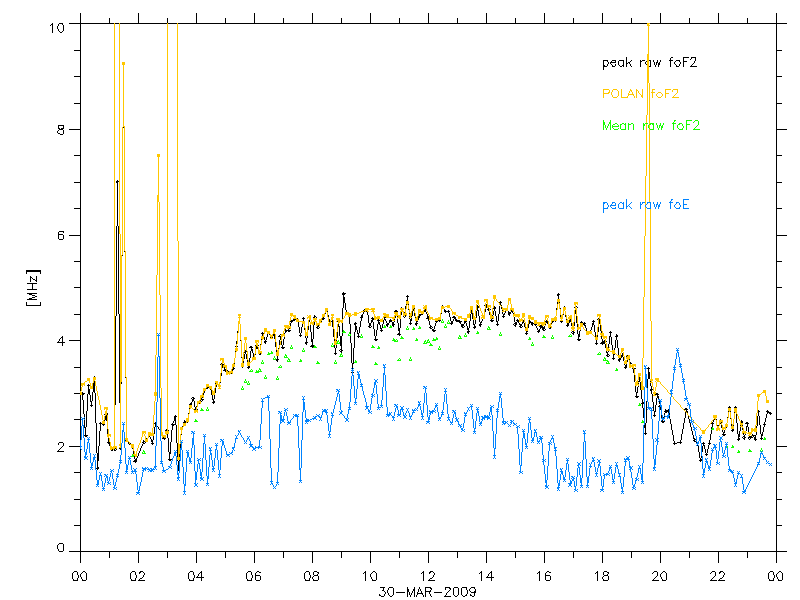Click the x-axis hour label 06
This screenshot has width=800, height=600.
point(254,577)
